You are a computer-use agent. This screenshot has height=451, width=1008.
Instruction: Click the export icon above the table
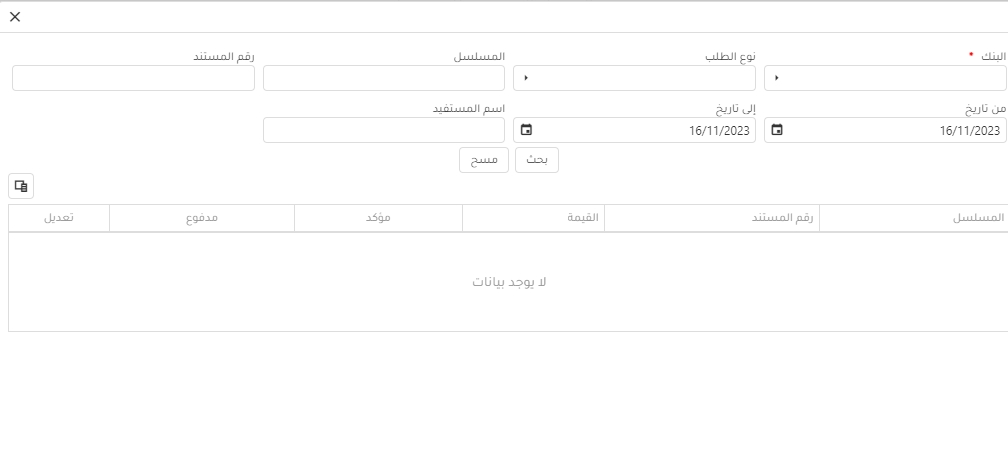coord(21,185)
